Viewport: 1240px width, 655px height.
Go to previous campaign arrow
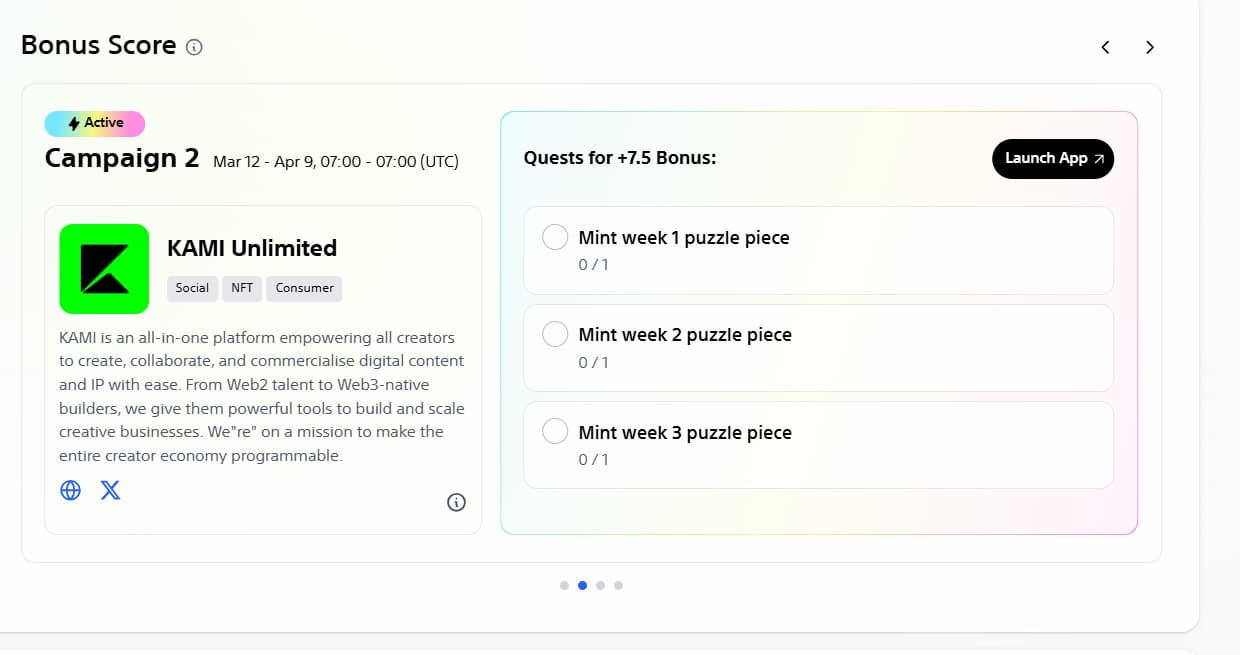[x=1105, y=47]
